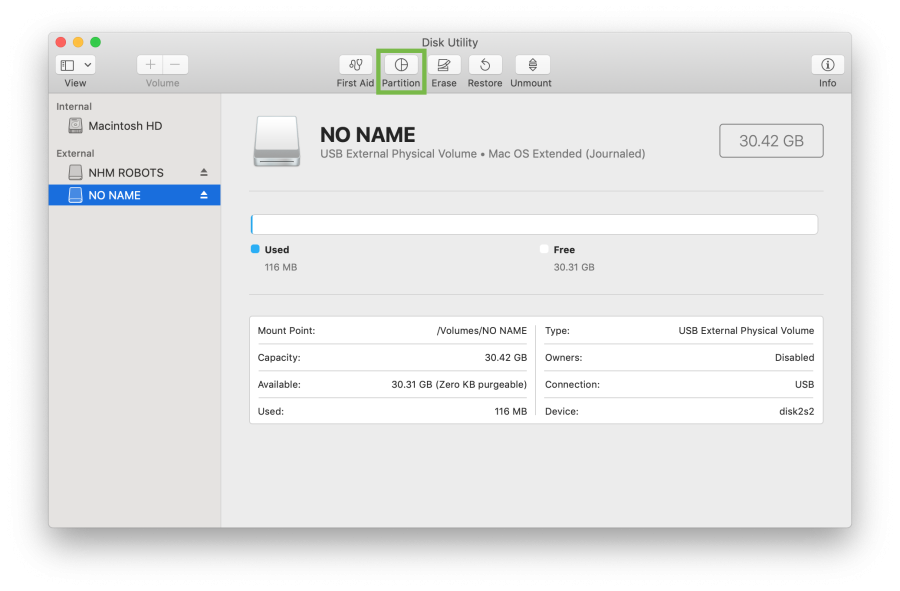Click the Type USB External Physical Volume value

click(746, 331)
